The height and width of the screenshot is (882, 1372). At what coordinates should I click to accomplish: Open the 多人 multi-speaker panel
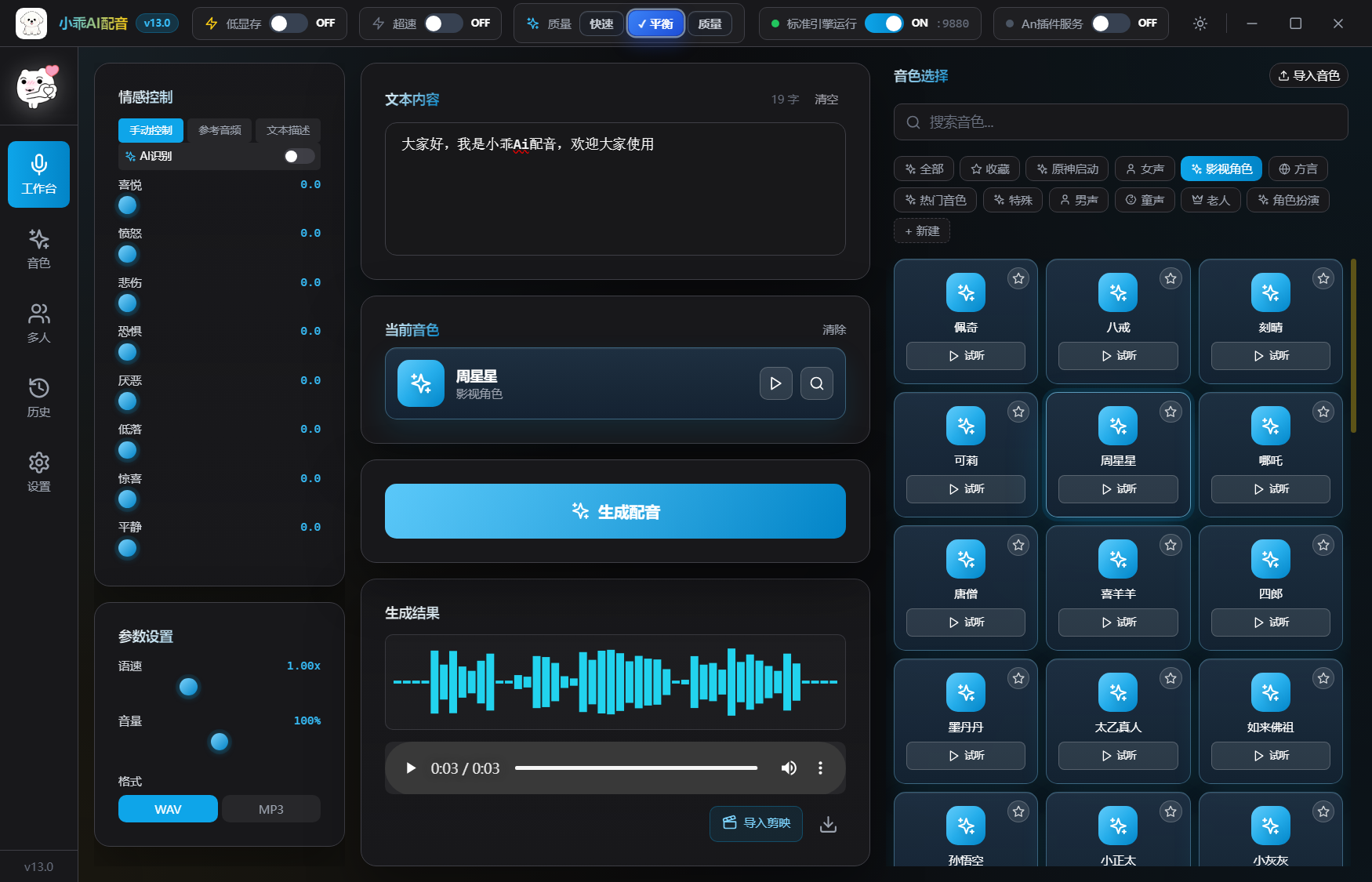pyautogui.click(x=38, y=323)
